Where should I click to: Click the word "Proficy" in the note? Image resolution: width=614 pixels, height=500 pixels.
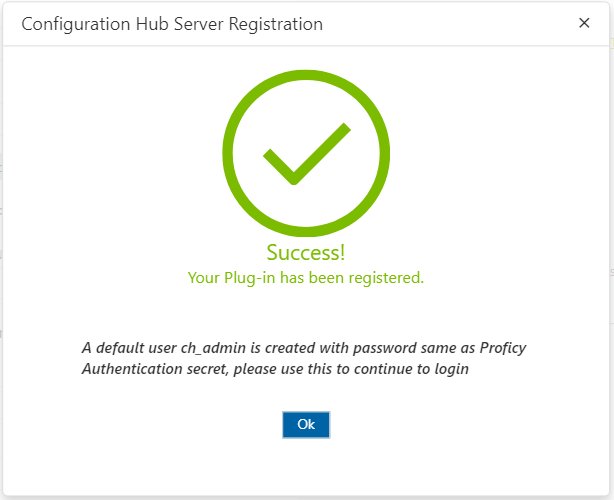click(x=503, y=348)
